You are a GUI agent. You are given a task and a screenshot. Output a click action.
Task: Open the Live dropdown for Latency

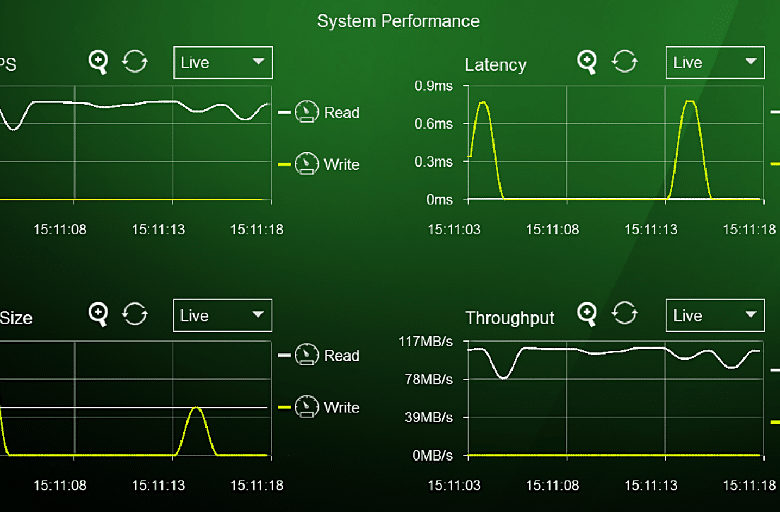pyautogui.click(x=715, y=63)
